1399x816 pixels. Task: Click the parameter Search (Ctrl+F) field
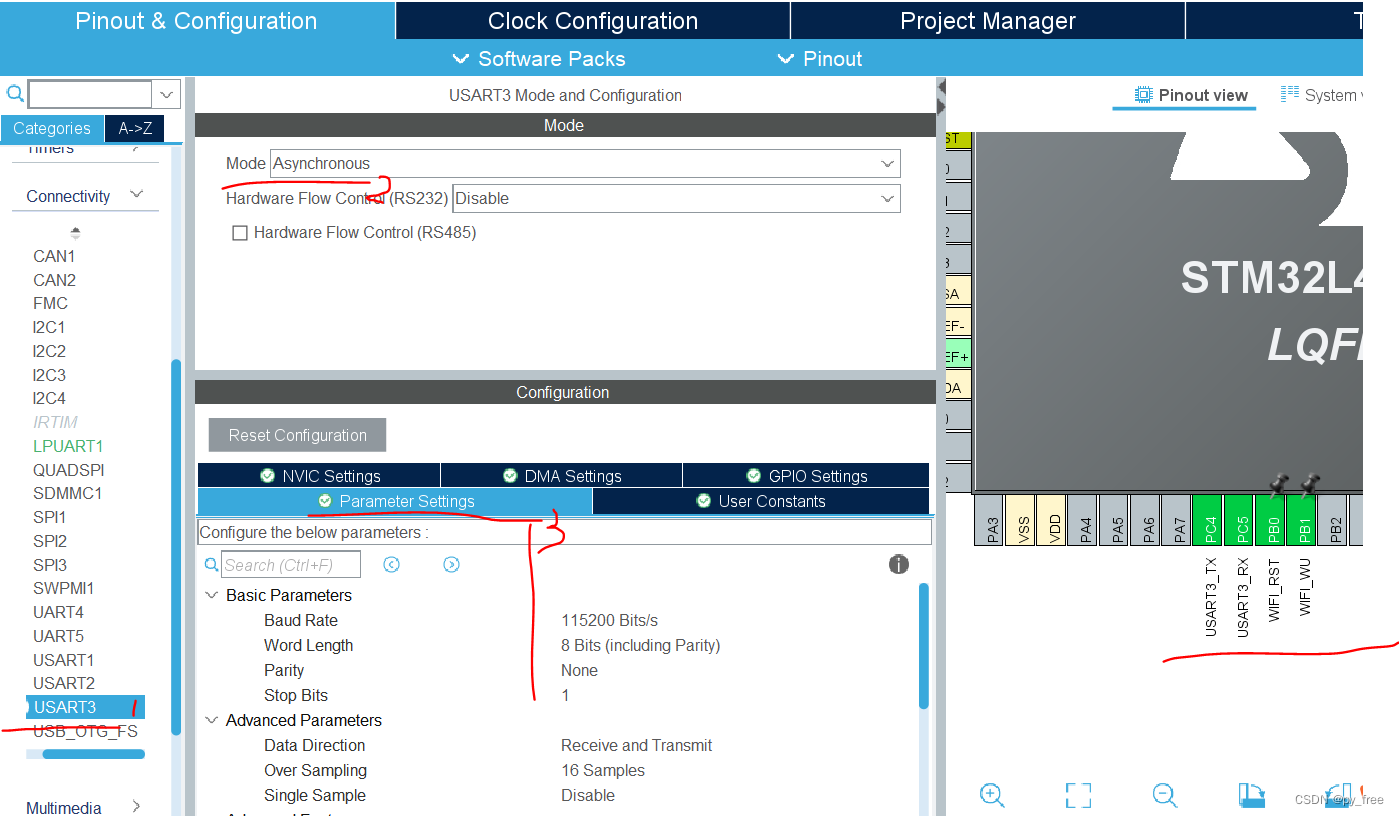coord(291,565)
